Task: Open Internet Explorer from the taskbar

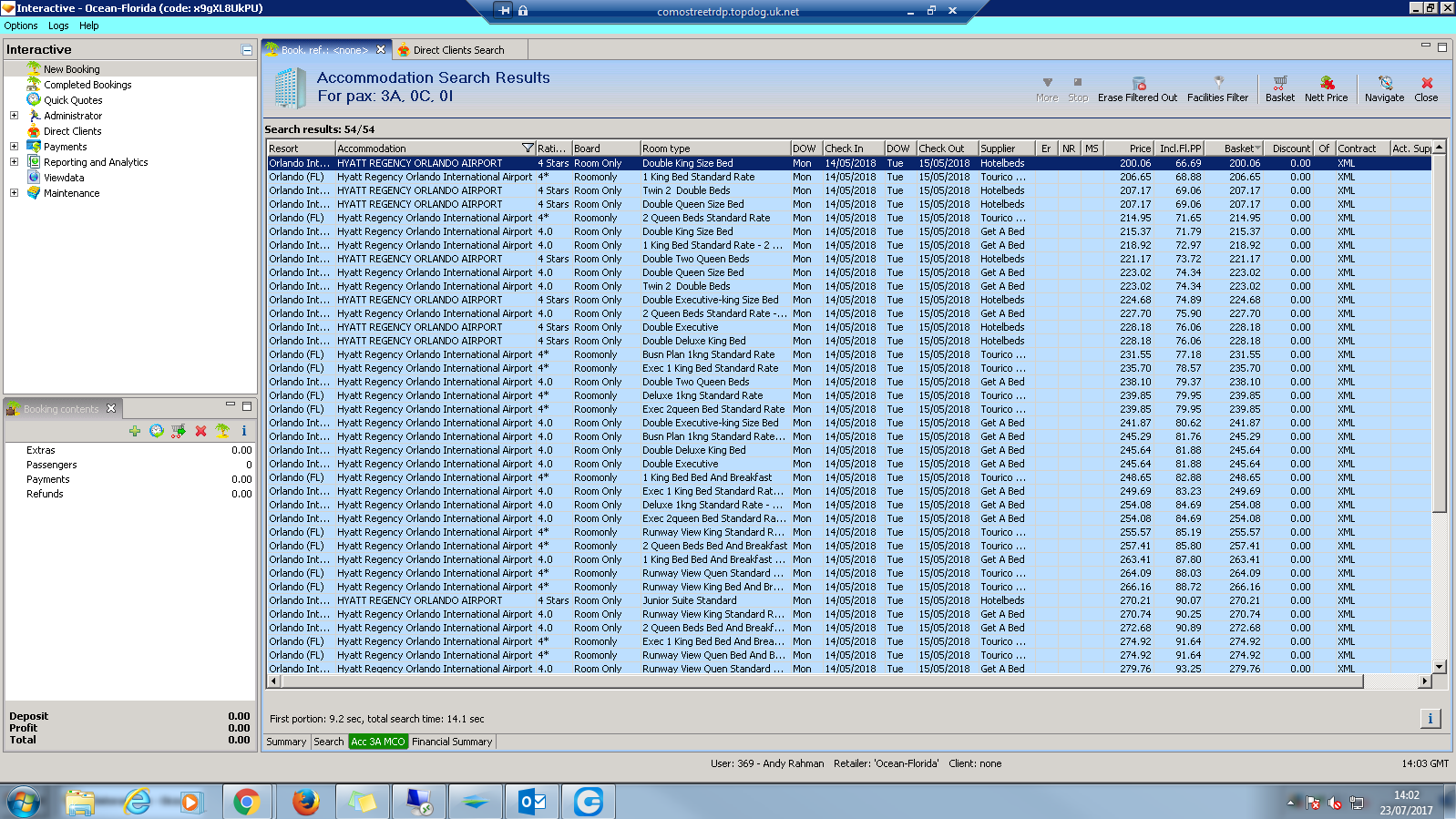Action: 138,802
